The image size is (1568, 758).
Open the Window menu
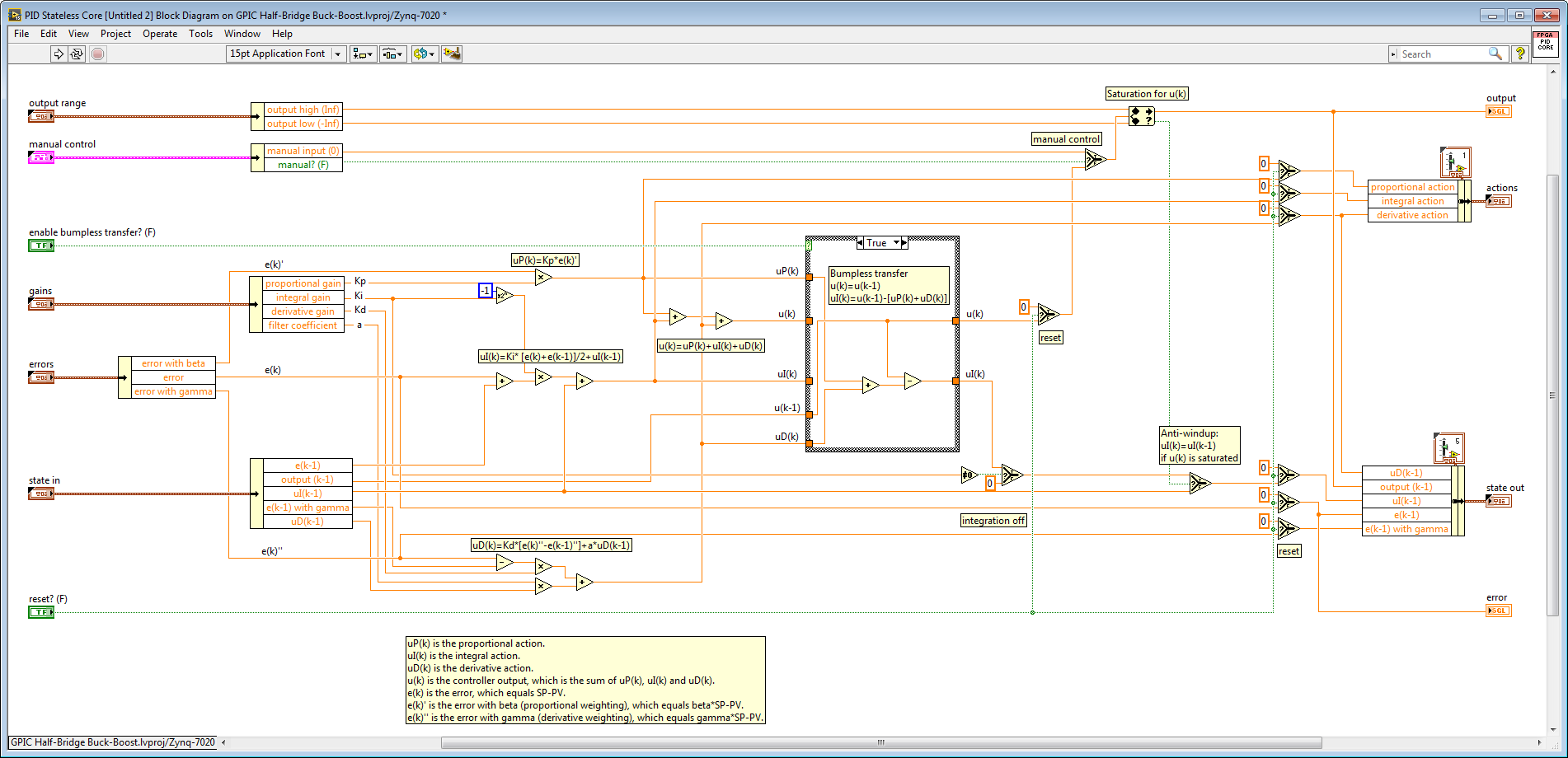(x=242, y=34)
